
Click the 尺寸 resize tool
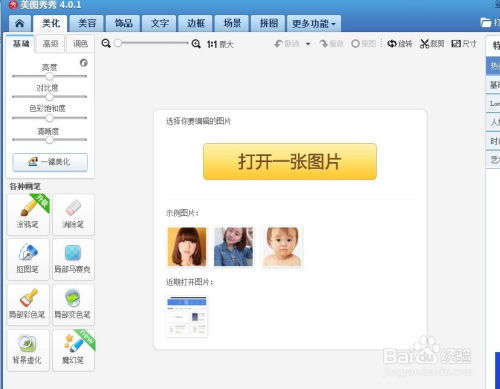click(464, 44)
